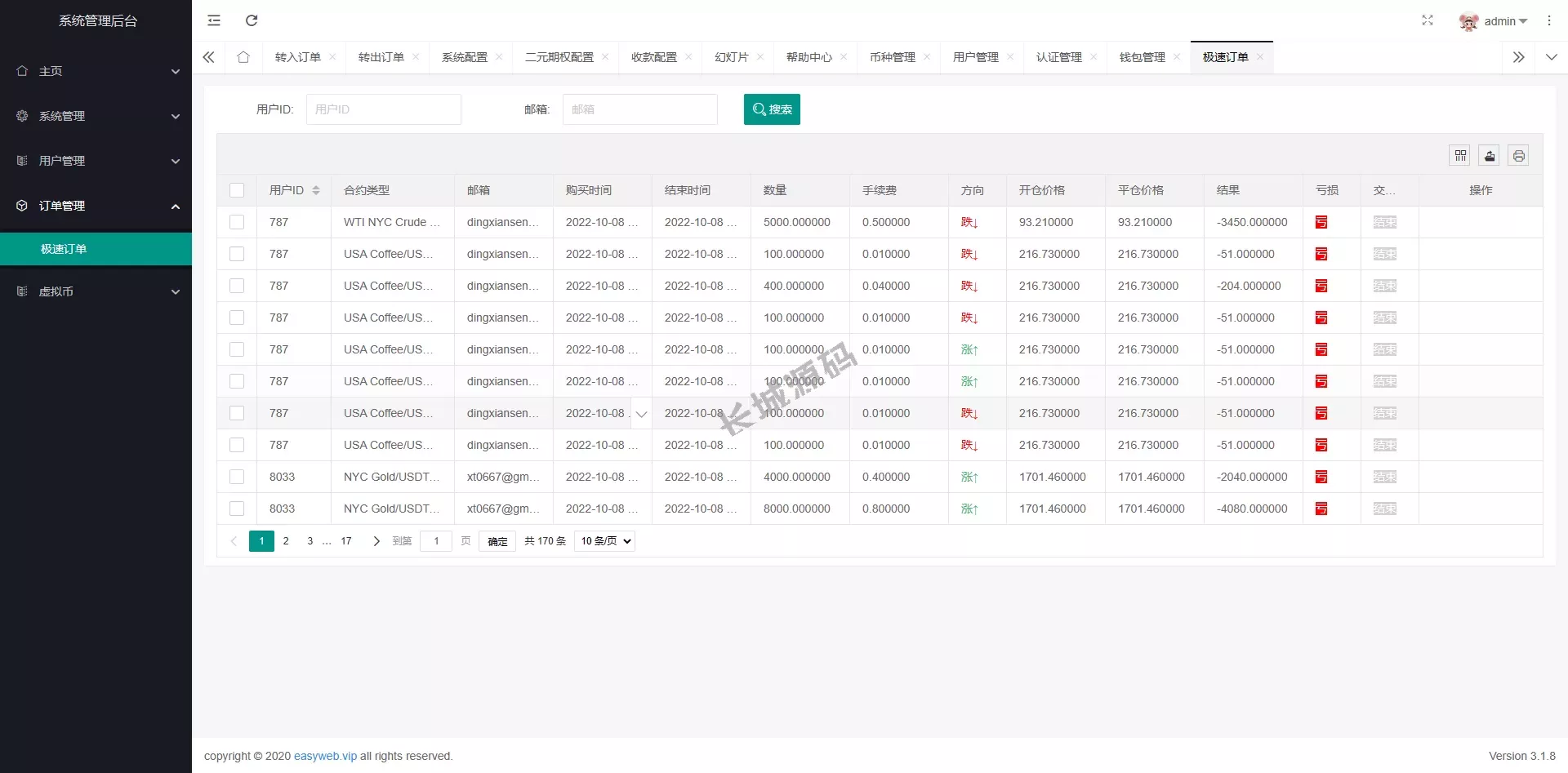Viewport: 1568px width, 773px height.
Task: Select 极速订单 in the sidebar
Action: tap(96, 249)
